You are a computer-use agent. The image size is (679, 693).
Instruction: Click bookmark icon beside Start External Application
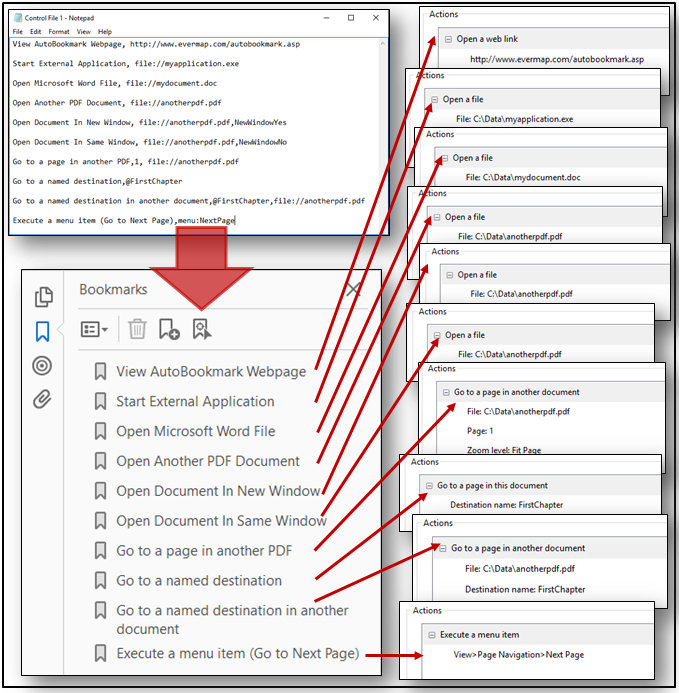[x=100, y=401]
